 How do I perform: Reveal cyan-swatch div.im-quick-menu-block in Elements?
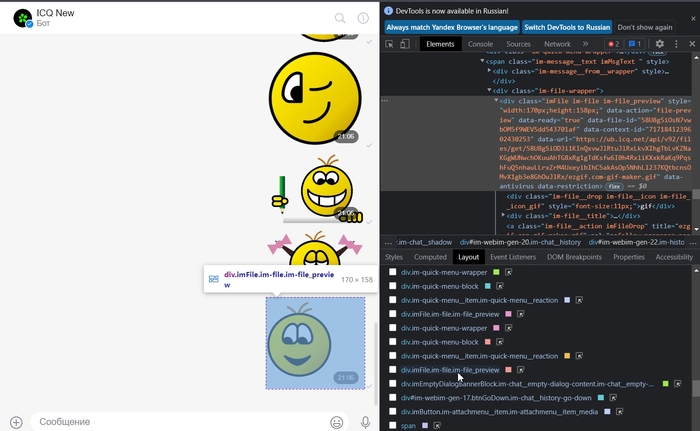point(500,286)
